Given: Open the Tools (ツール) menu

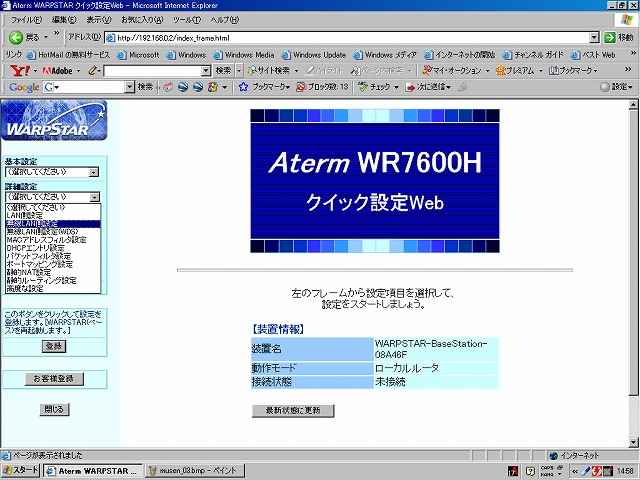Looking at the screenshot, I should [186, 20].
